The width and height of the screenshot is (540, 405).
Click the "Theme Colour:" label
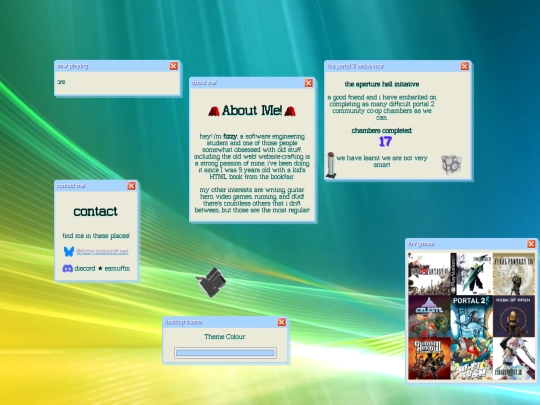click(225, 337)
